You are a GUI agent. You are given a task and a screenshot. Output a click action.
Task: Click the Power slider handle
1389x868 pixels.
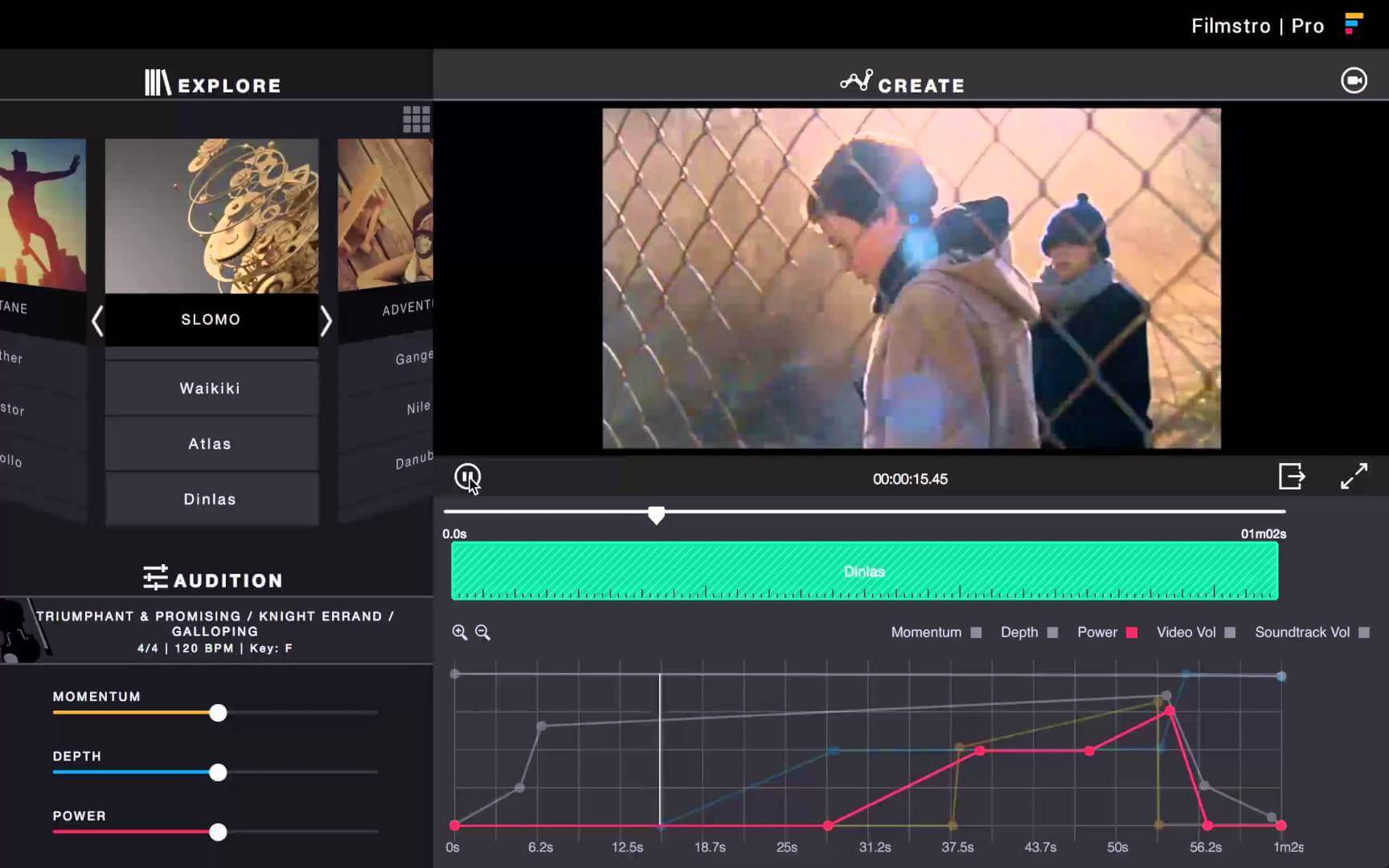pos(218,832)
